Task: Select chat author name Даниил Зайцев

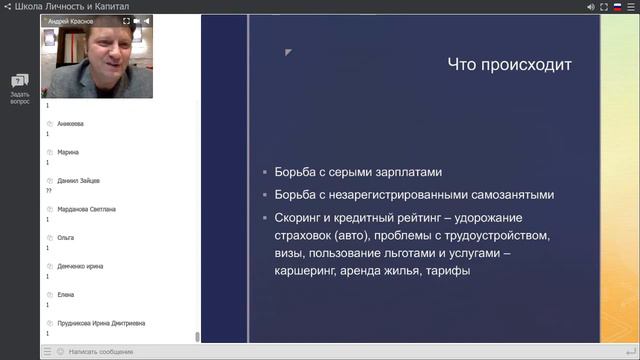Action: 78,180
